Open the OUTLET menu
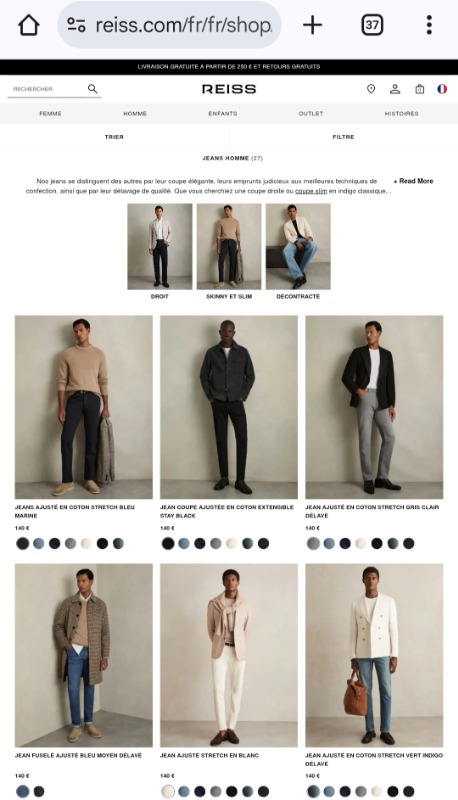 [x=311, y=113]
